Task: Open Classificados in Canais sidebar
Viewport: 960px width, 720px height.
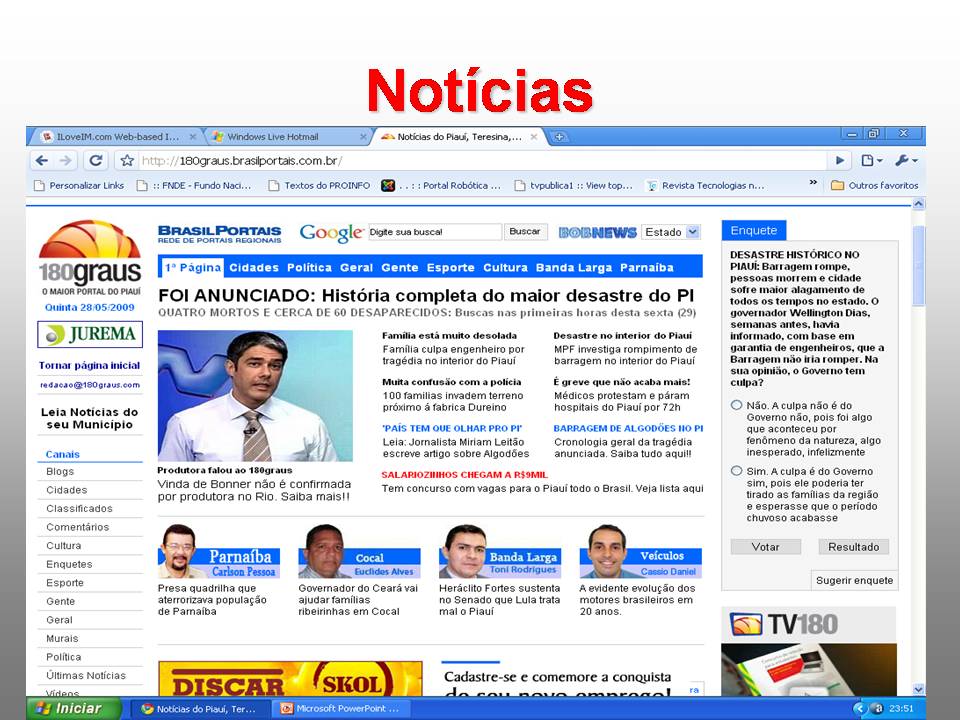Action: (x=80, y=509)
